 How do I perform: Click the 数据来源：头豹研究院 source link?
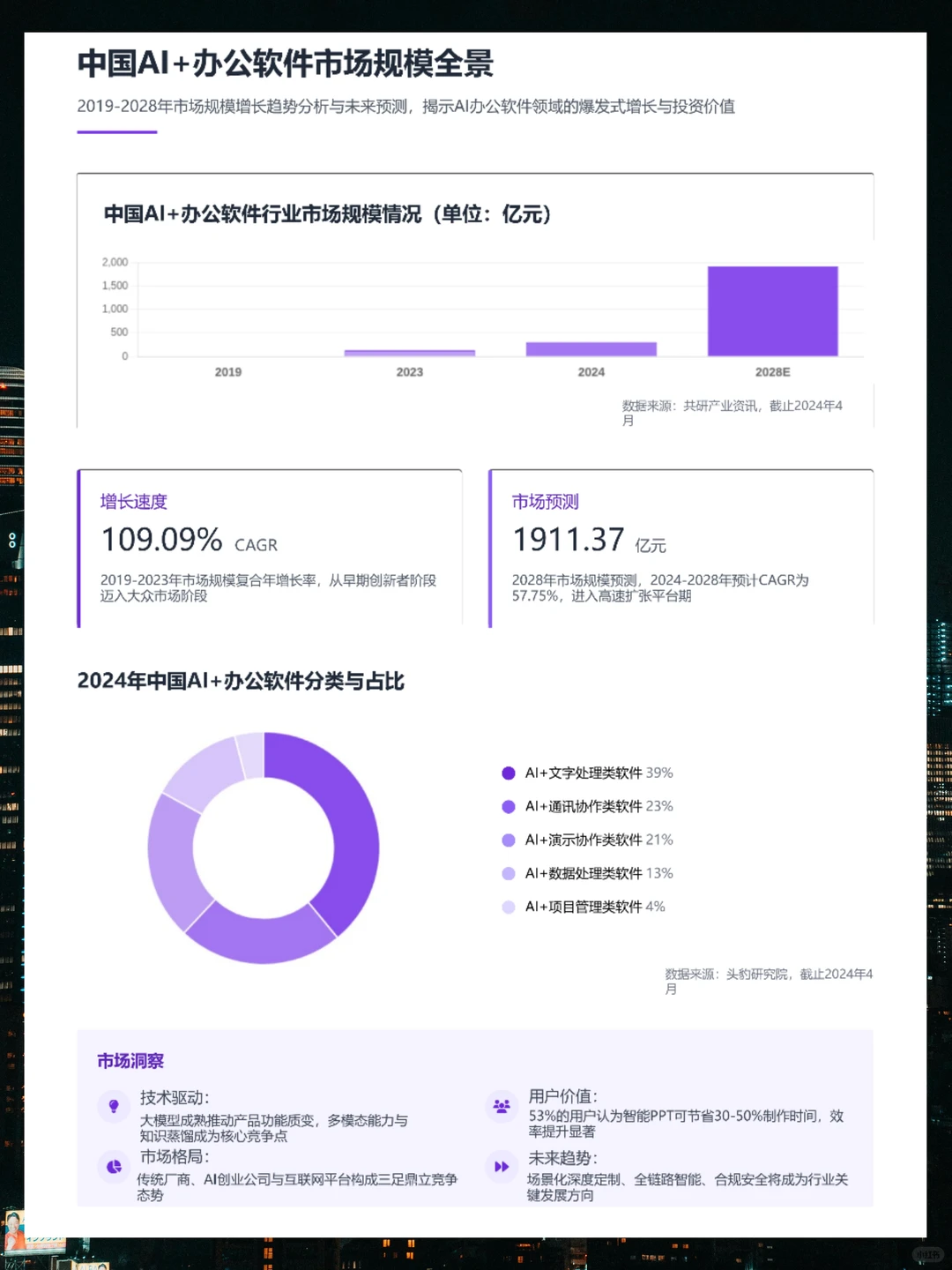pos(767,975)
